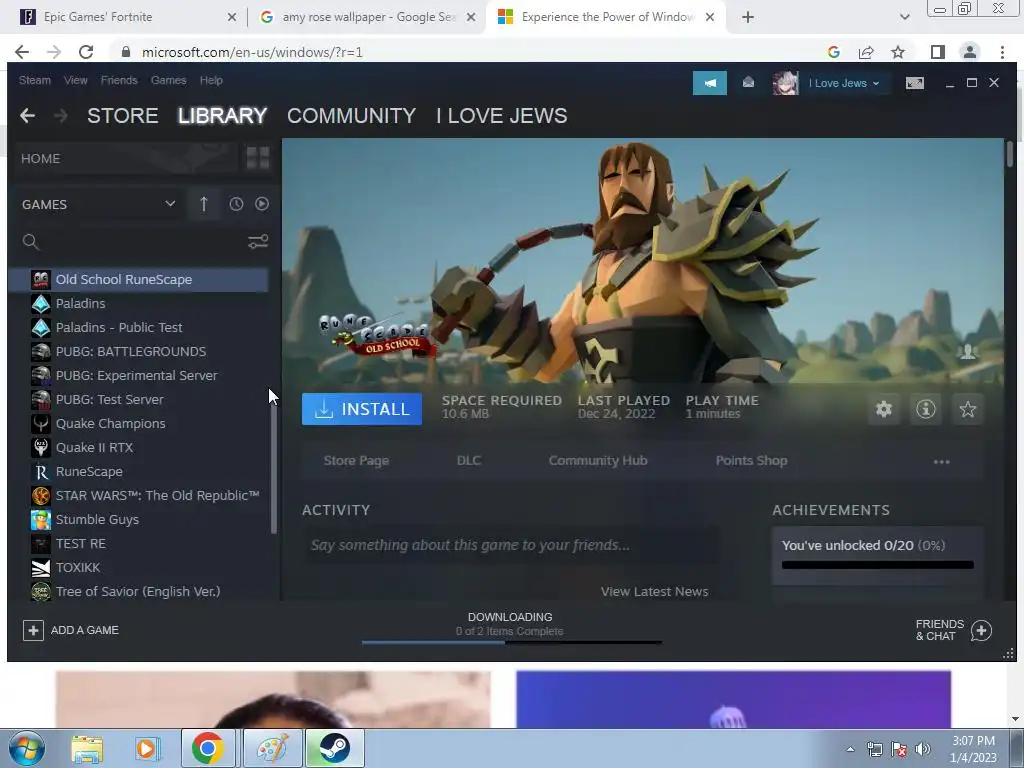
Task: Reload the page in Chrome
Action: [x=86, y=52]
